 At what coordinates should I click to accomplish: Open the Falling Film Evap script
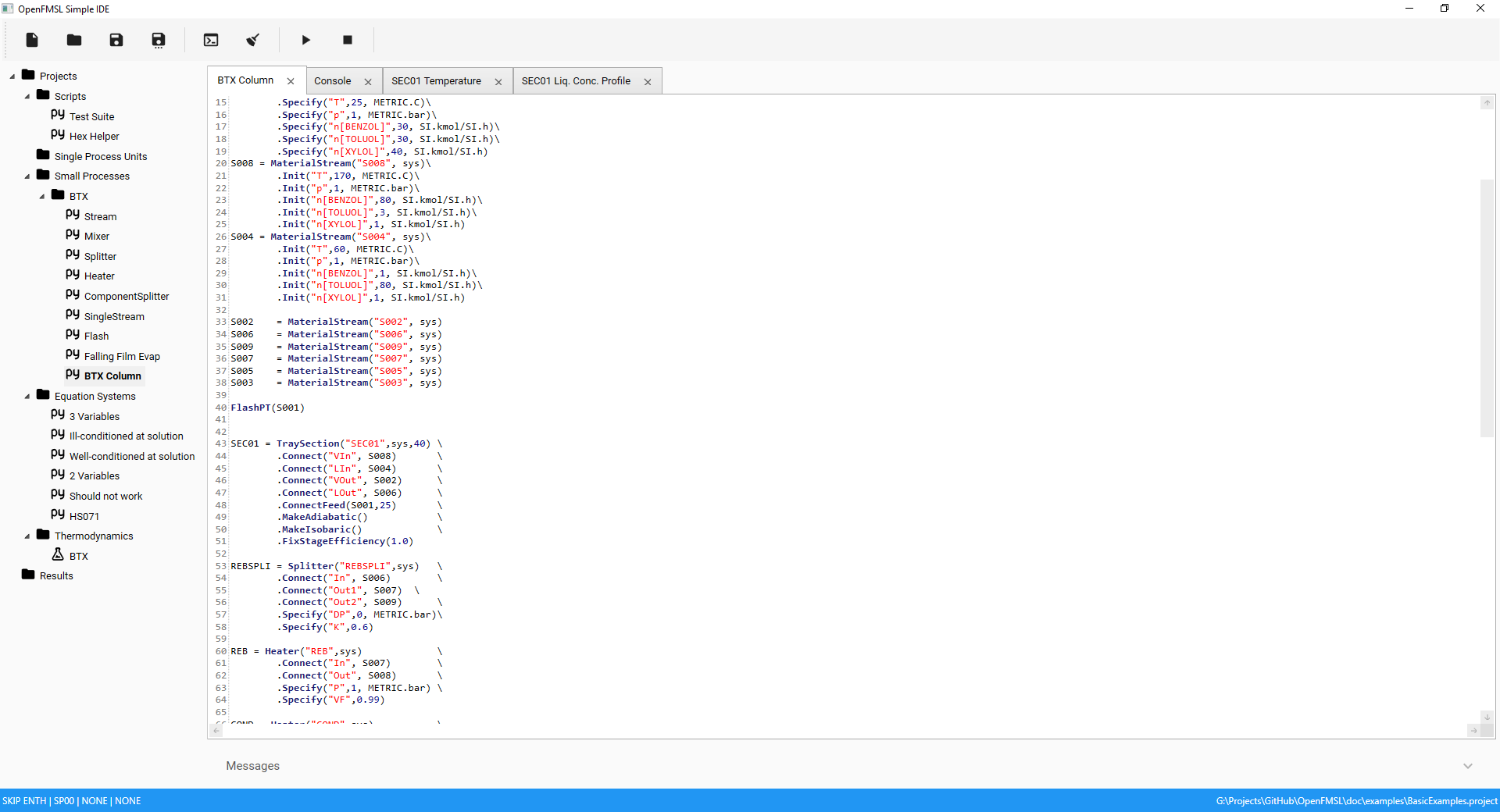(x=122, y=357)
